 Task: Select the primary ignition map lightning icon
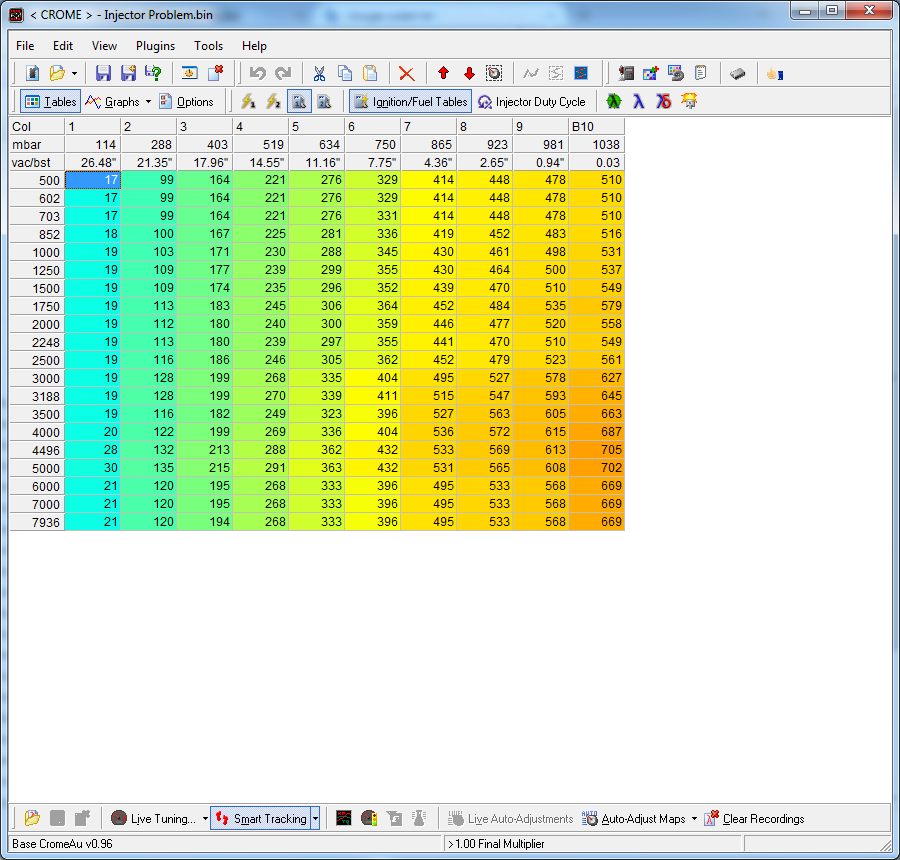point(248,101)
